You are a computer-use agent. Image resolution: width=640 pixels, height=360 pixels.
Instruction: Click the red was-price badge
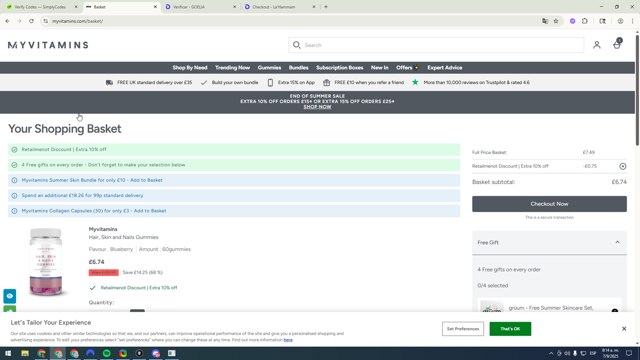[104, 272]
